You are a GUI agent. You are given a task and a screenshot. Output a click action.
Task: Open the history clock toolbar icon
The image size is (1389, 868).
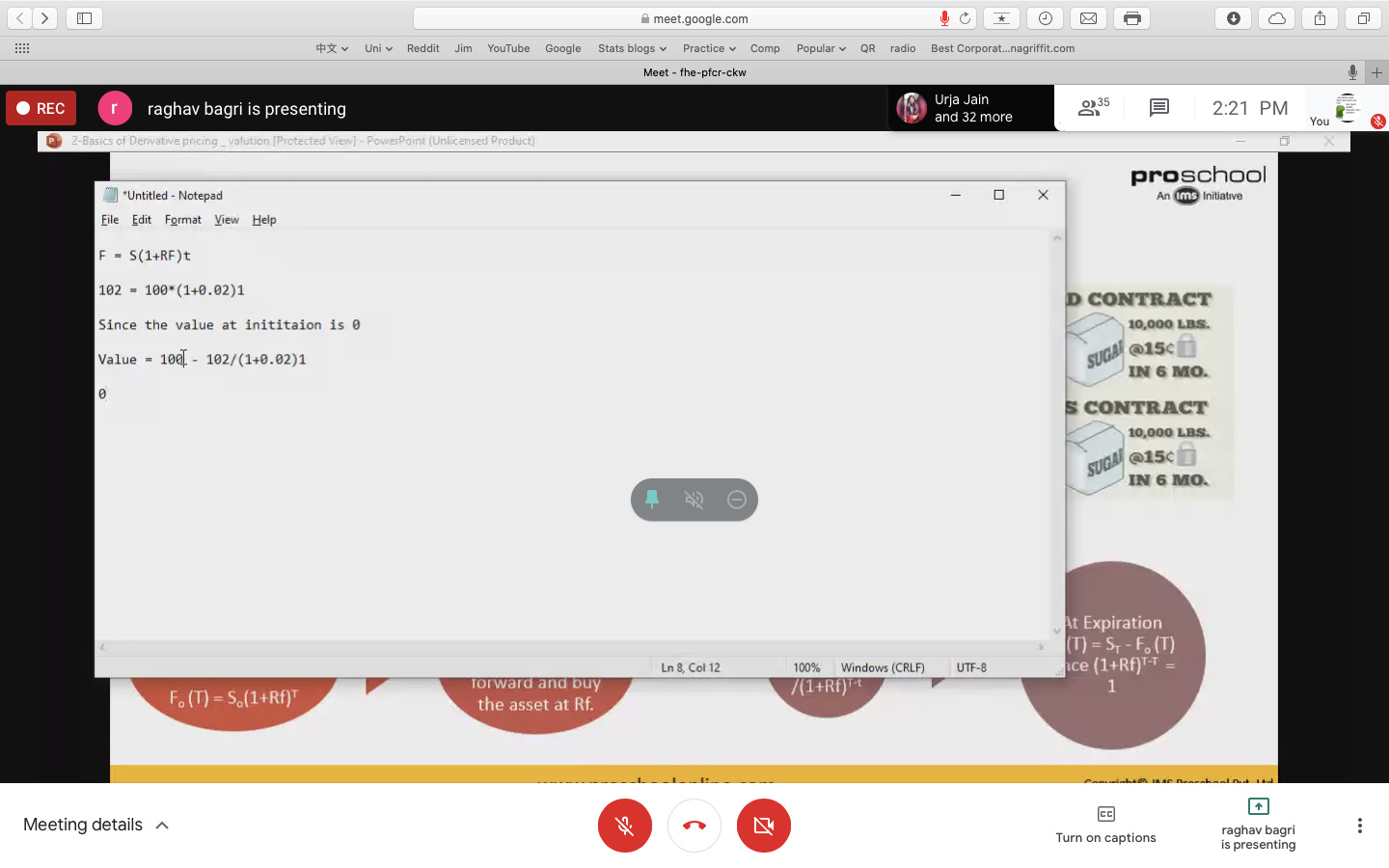click(x=1046, y=18)
